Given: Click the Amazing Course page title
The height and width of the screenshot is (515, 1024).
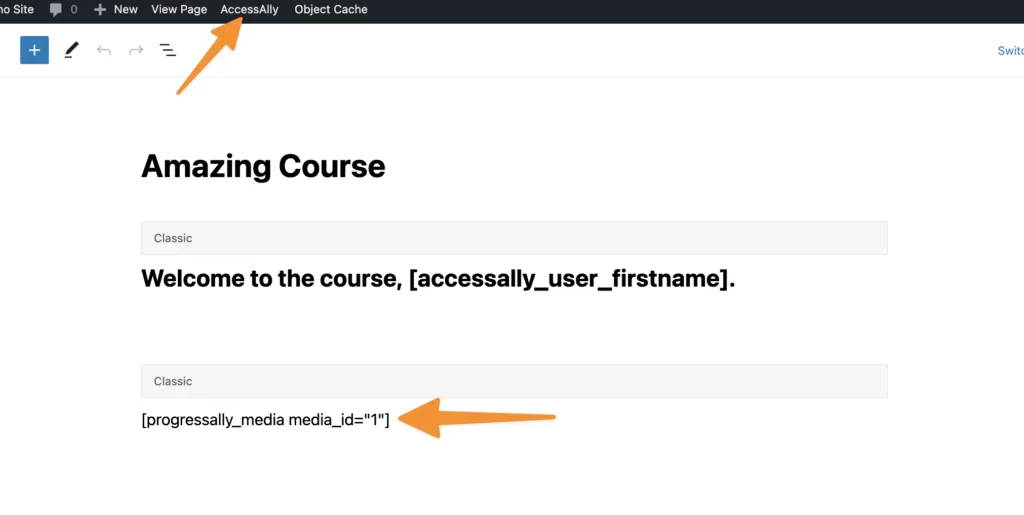Looking at the screenshot, I should pyautogui.click(x=263, y=166).
